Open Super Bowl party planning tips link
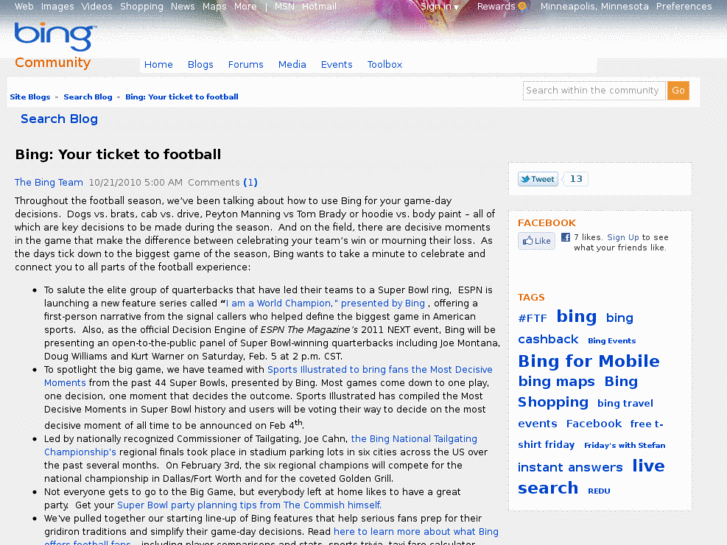The image size is (727, 545). click(x=249, y=505)
